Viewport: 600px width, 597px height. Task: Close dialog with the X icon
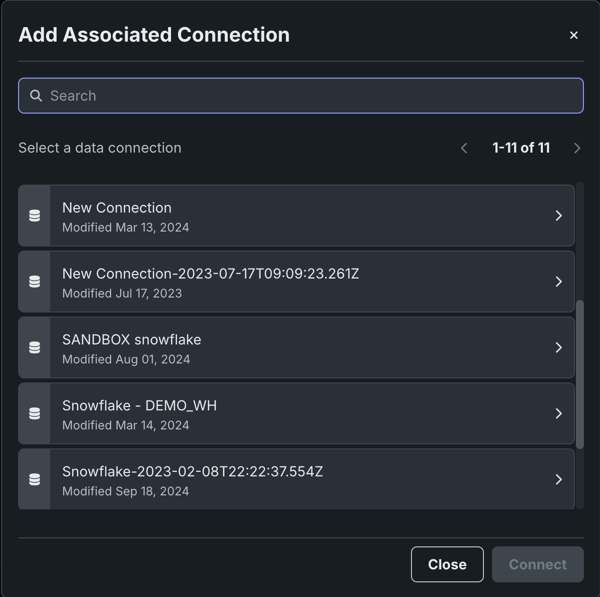coord(573,35)
